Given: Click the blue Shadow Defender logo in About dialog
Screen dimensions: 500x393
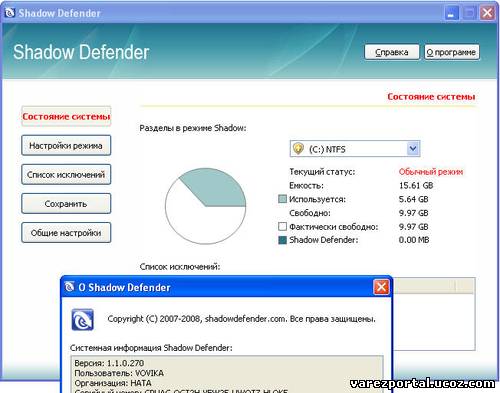Looking at the screenshot, I should click(x=83, y=320).
